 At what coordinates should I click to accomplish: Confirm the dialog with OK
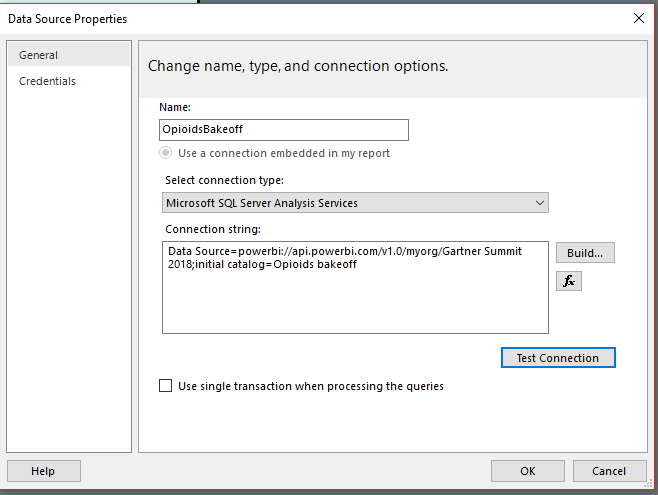[527, 471]
